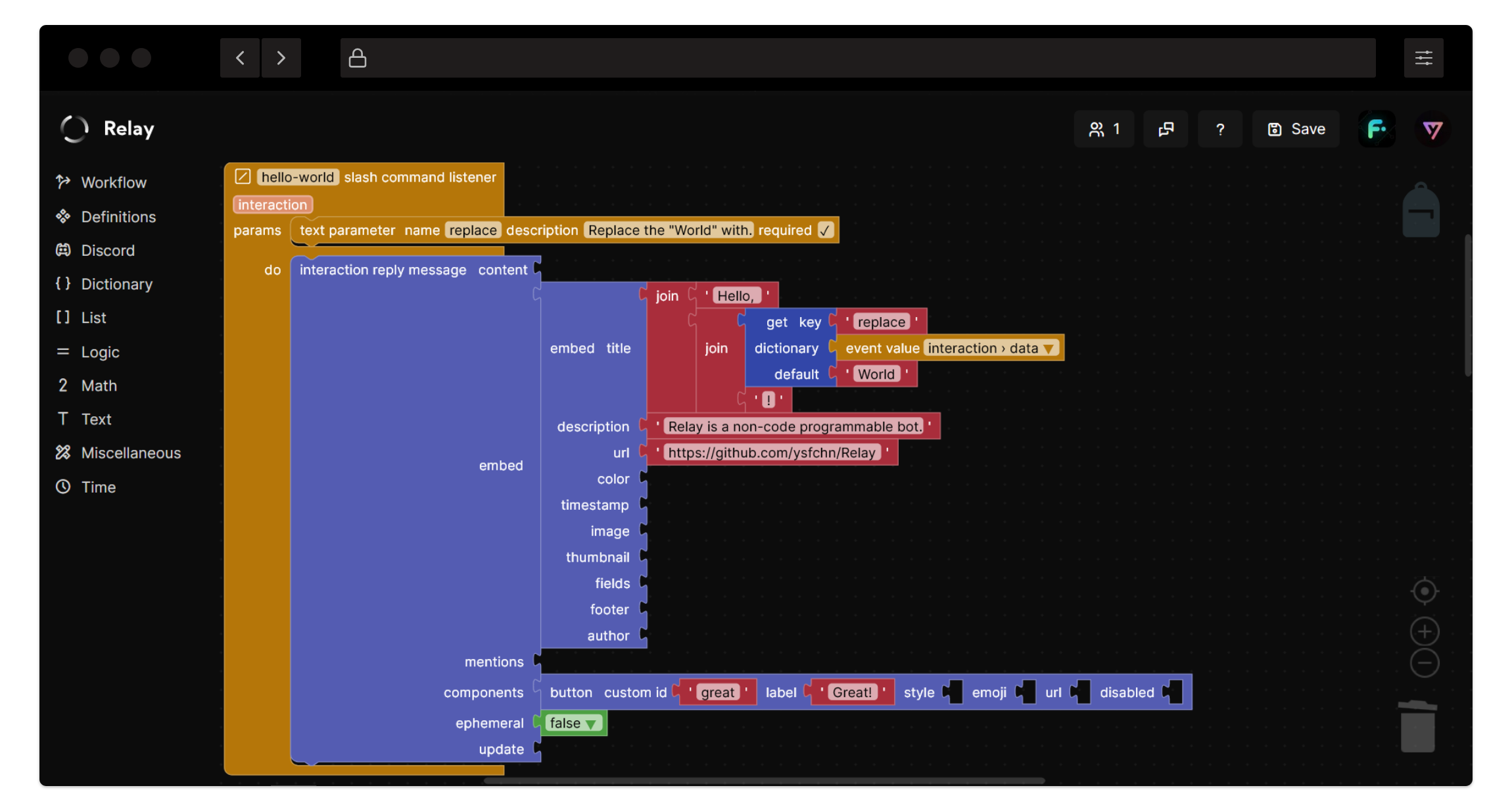Open the backpack icon on workspace
The image size is (1512, 811).
pos(1421,210)
